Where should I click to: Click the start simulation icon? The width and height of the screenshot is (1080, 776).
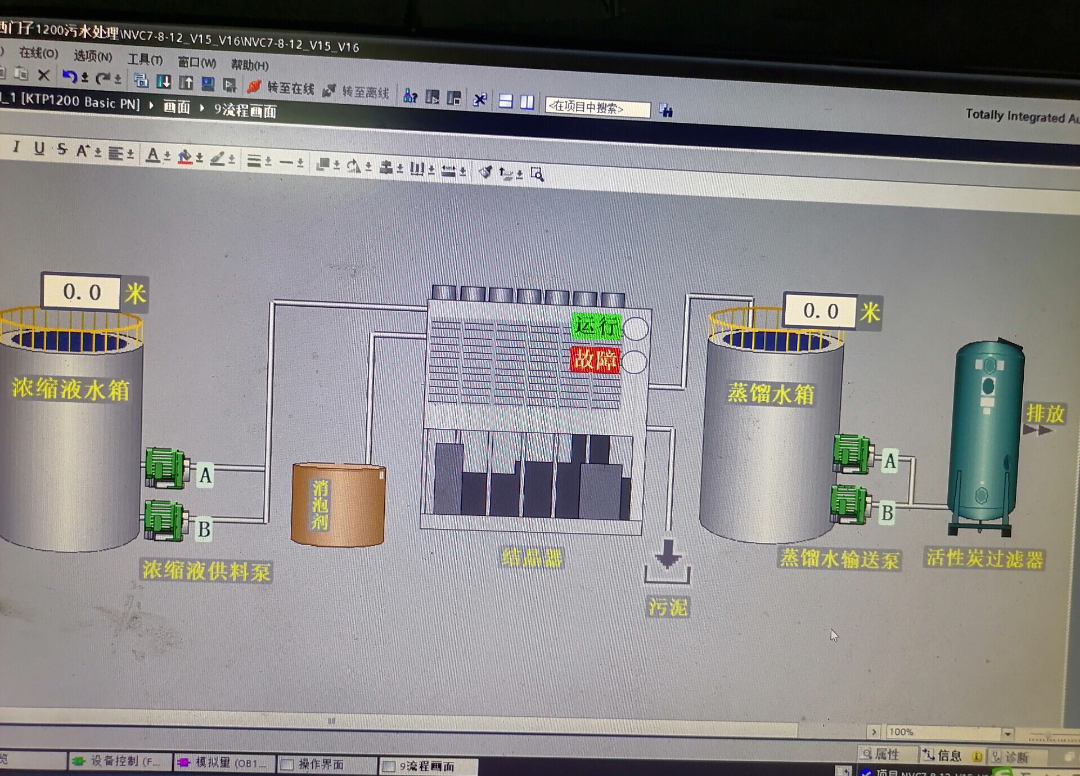[208, 83]
